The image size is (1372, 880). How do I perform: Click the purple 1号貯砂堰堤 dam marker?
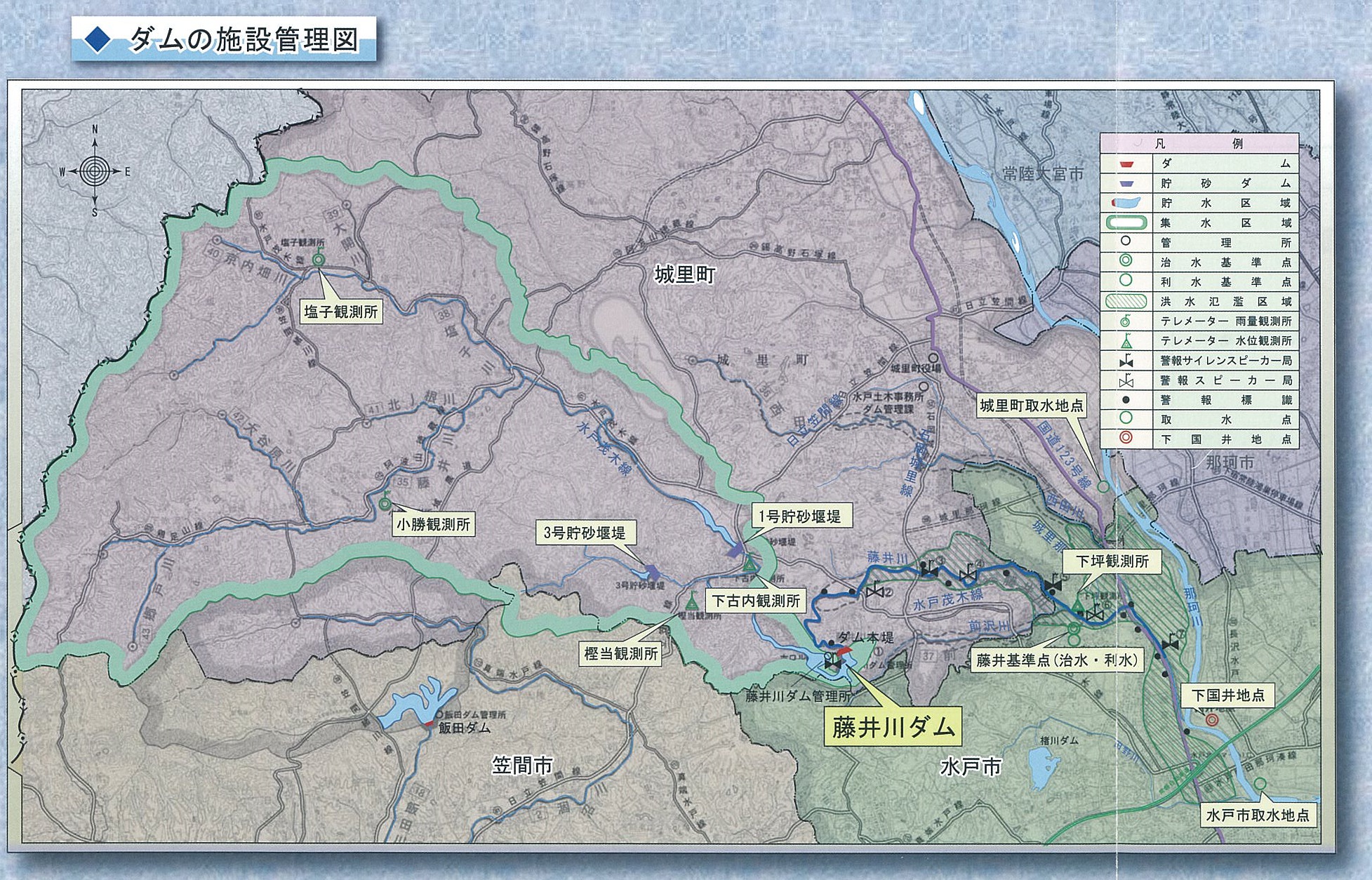(x=736, y=551)
